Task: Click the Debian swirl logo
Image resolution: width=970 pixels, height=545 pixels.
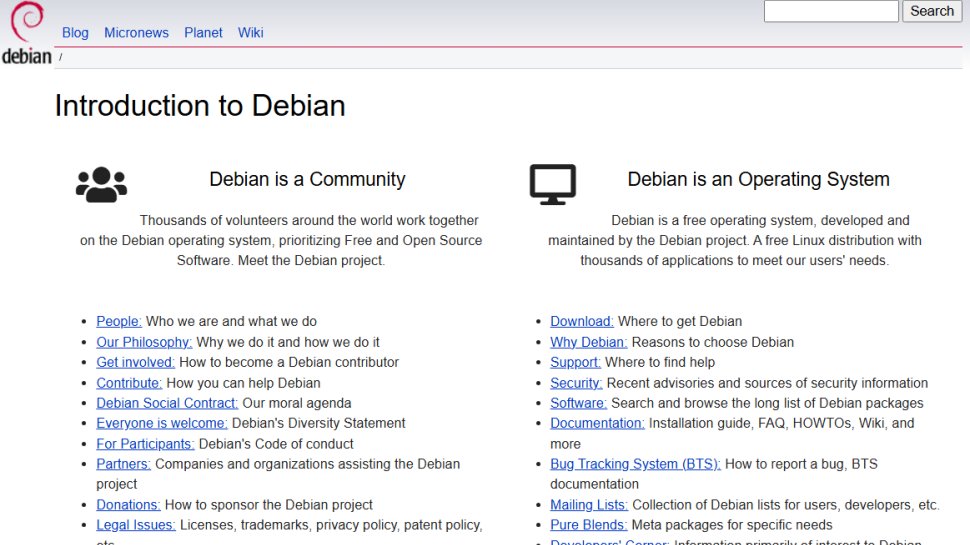Action: [27, 22]
